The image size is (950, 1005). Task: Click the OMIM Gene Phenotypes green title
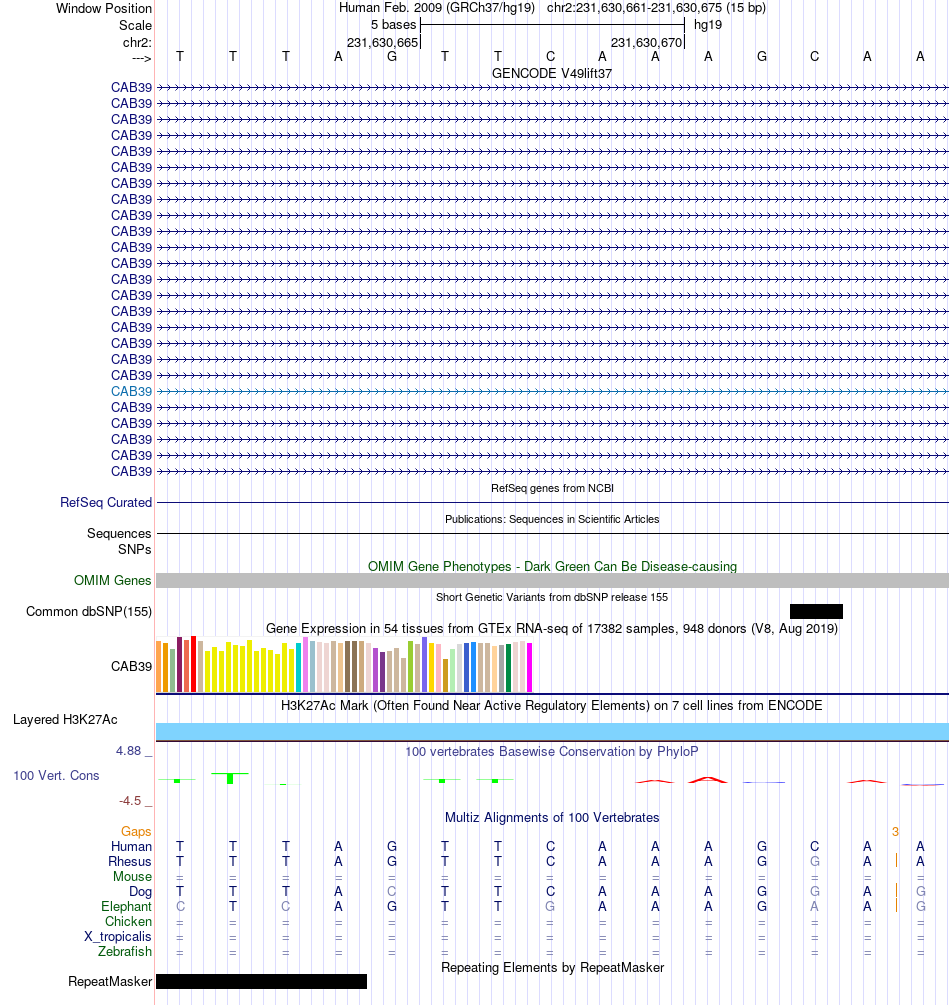tap(552, 567)
